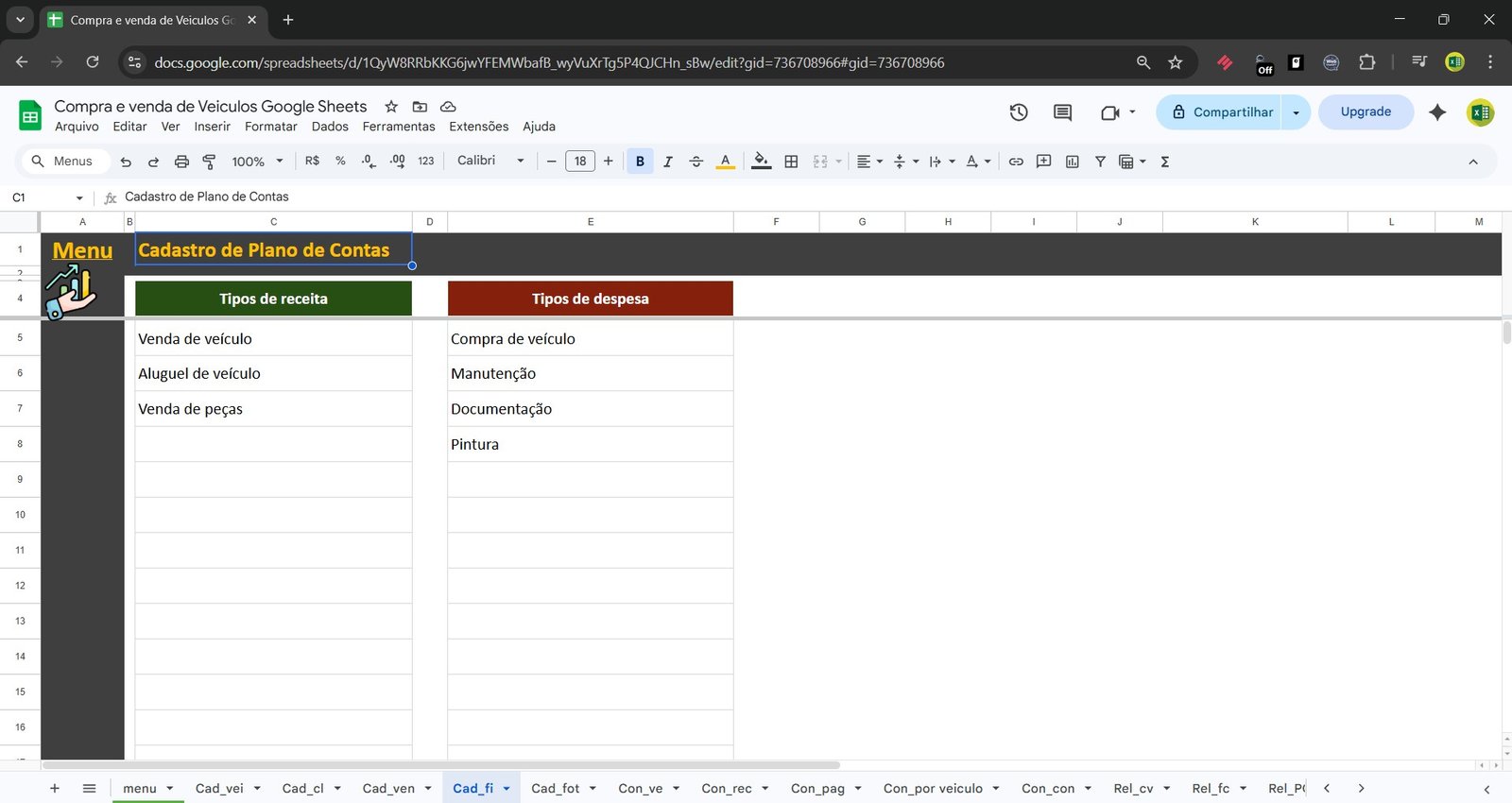Open the fill color picker
The width and height of the screenshot is (1512, 803).
click(x=761, y=162)
